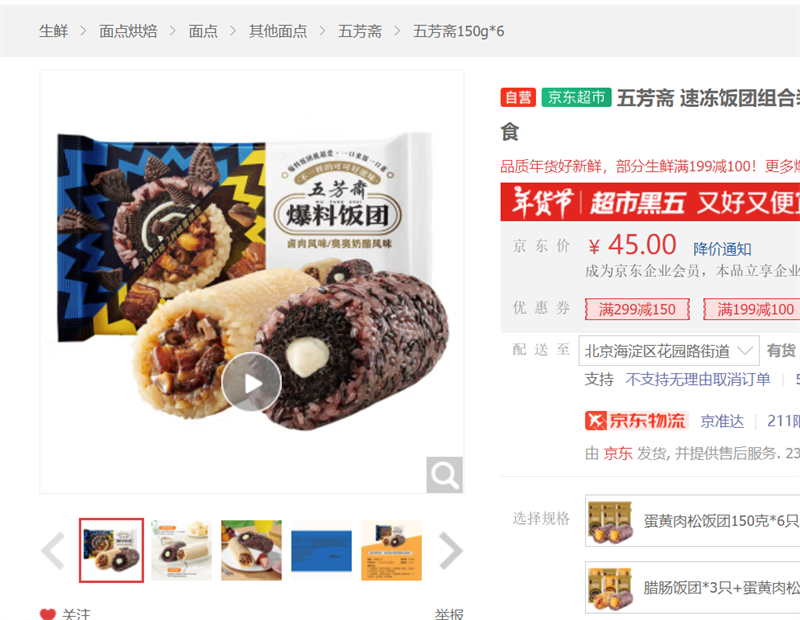Go to 面点烘焙 breadcrumb category

point(128,31)
